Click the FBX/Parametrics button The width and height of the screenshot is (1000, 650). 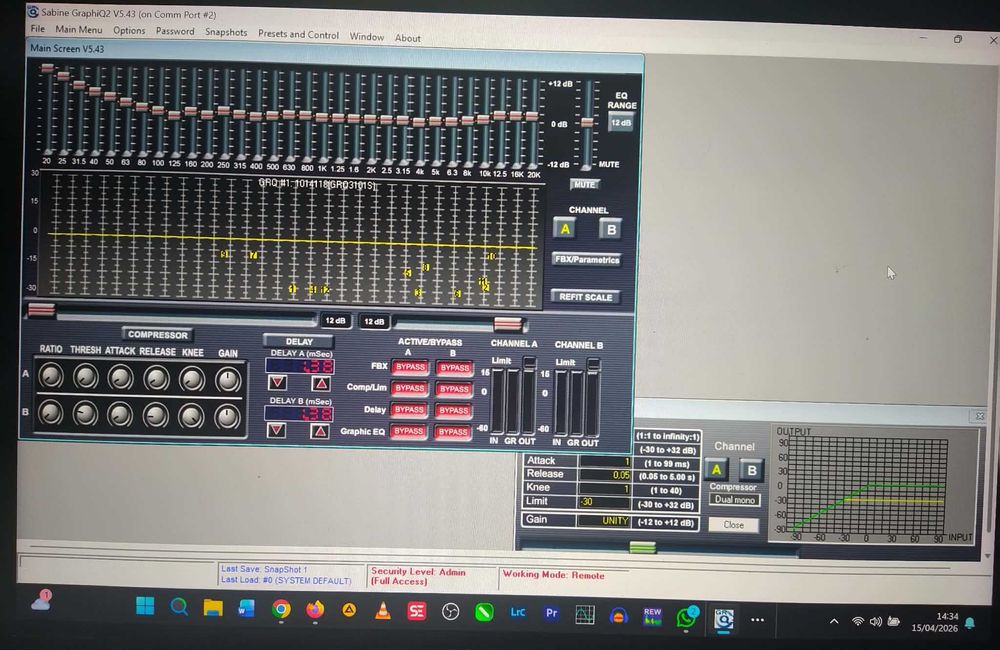pos(587,260)
